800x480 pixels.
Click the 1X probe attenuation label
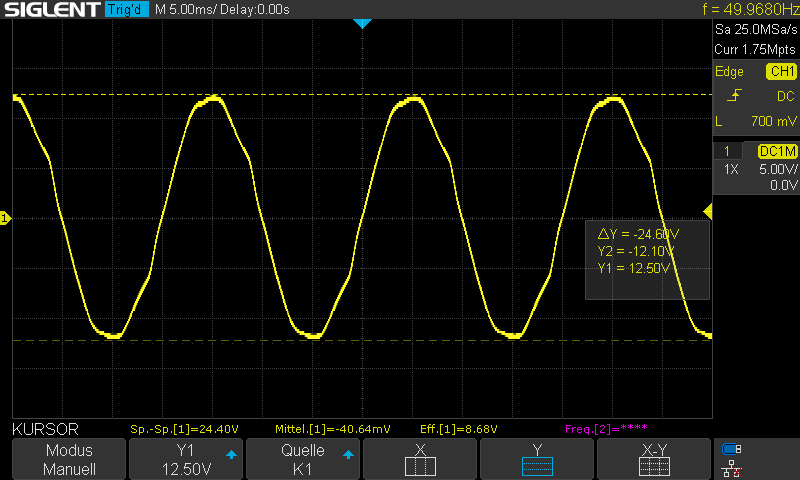click(x=731, y=169)
